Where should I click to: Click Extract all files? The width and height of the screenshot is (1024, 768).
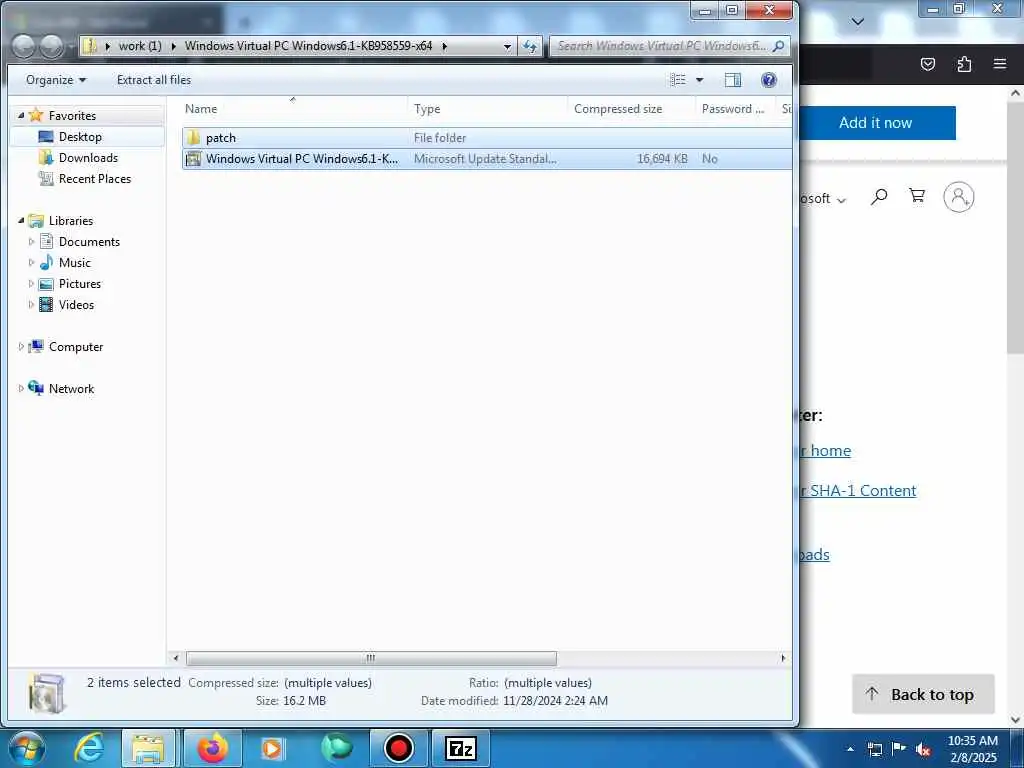[x=154, y=80]
